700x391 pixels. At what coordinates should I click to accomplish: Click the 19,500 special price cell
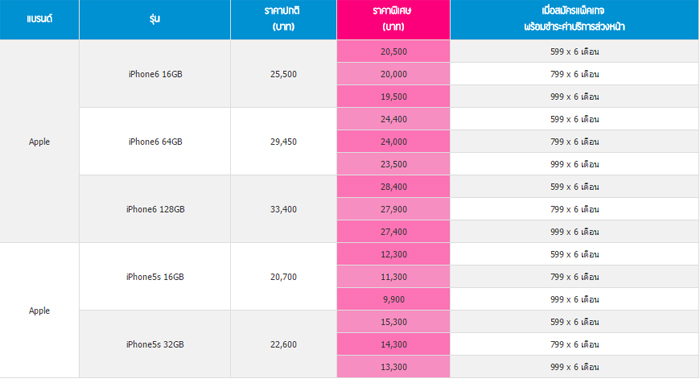pos(393,96)
